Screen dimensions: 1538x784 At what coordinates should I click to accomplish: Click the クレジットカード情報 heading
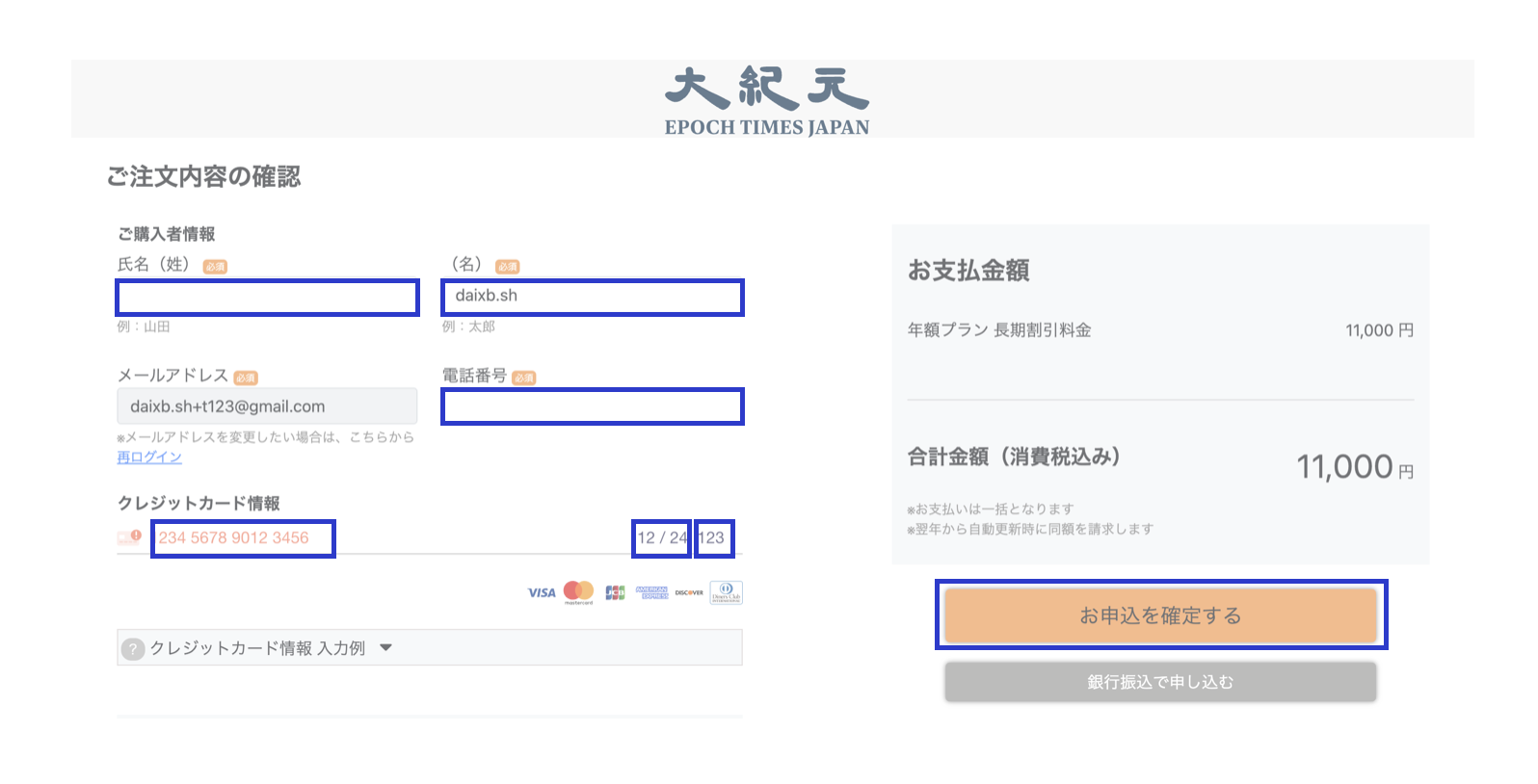(x=199, y=504)
